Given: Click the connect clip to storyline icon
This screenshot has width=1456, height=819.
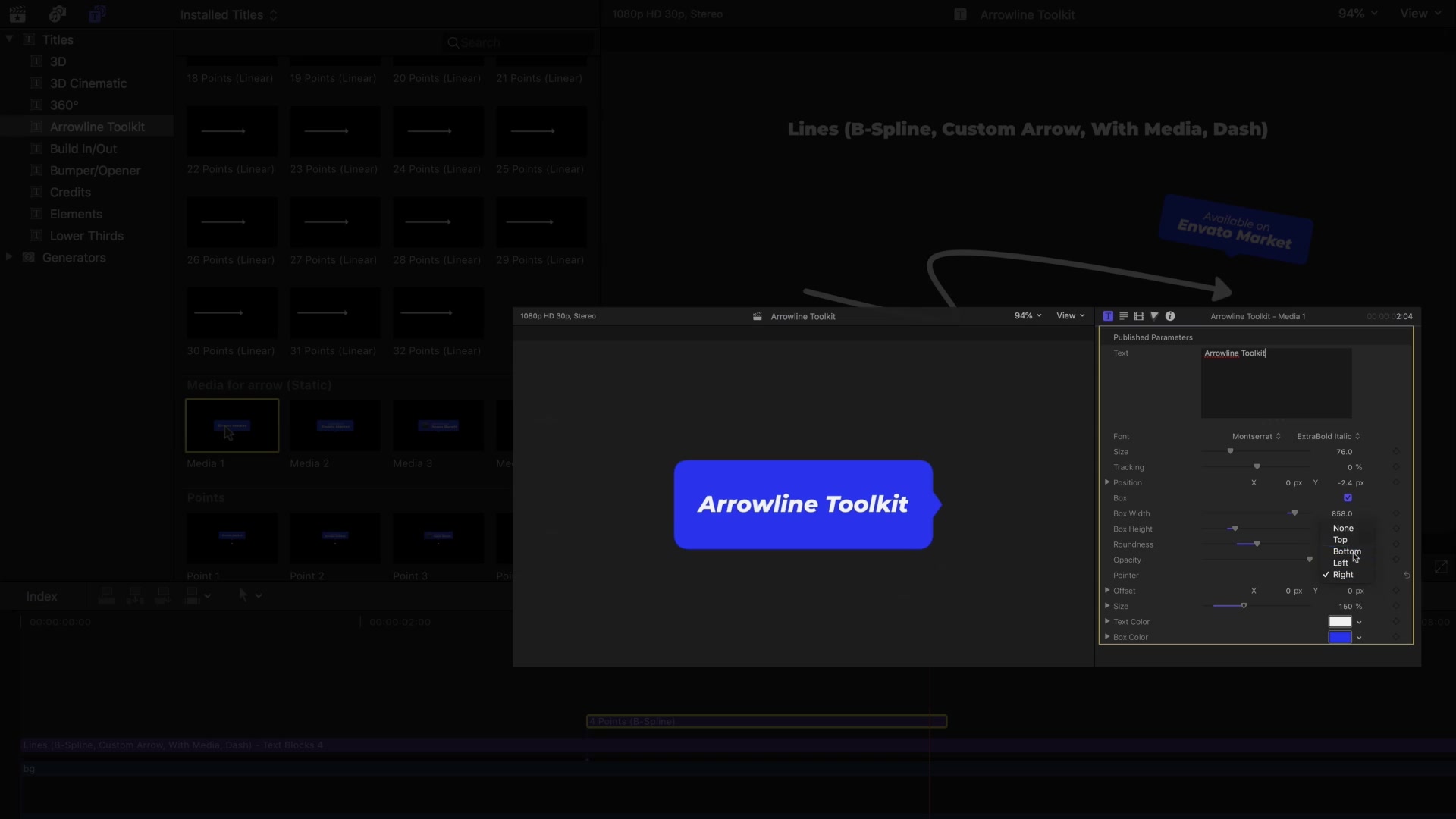Looking at the screenshot, I should point(107,595).
